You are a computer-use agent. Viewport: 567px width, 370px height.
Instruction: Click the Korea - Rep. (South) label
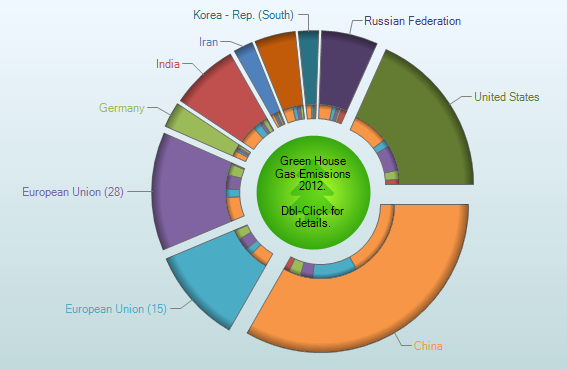(x=243, y=15)
